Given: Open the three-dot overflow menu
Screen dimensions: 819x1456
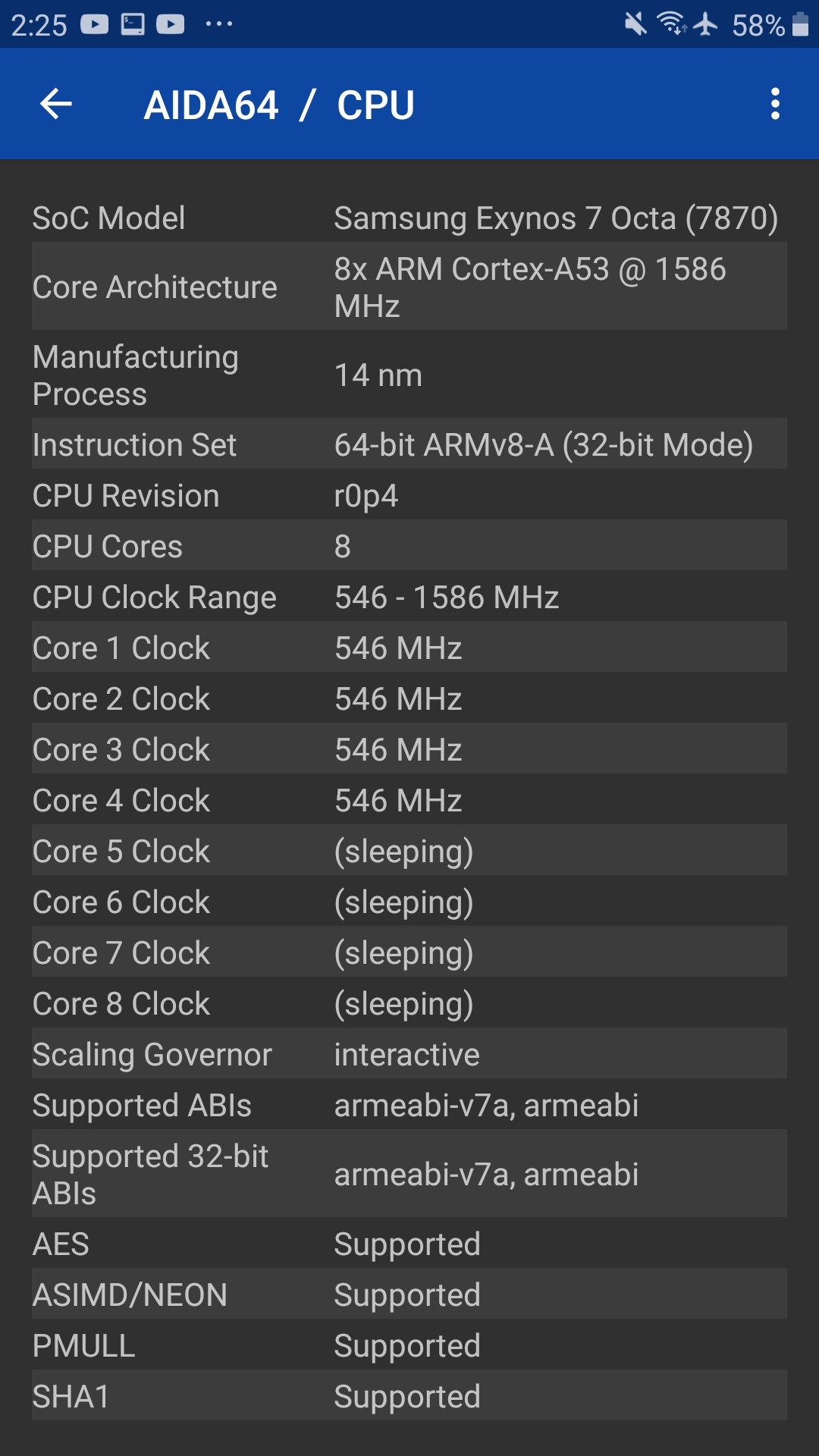Looking at the screenshot, I should [x=775, y=104].
